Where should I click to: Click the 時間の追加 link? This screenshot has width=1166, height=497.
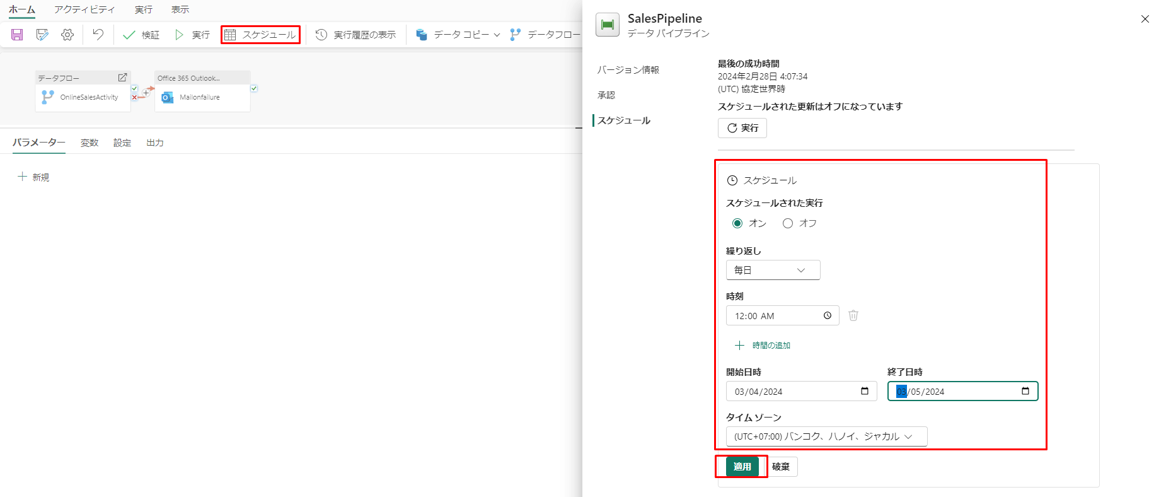tap(770, 346)
